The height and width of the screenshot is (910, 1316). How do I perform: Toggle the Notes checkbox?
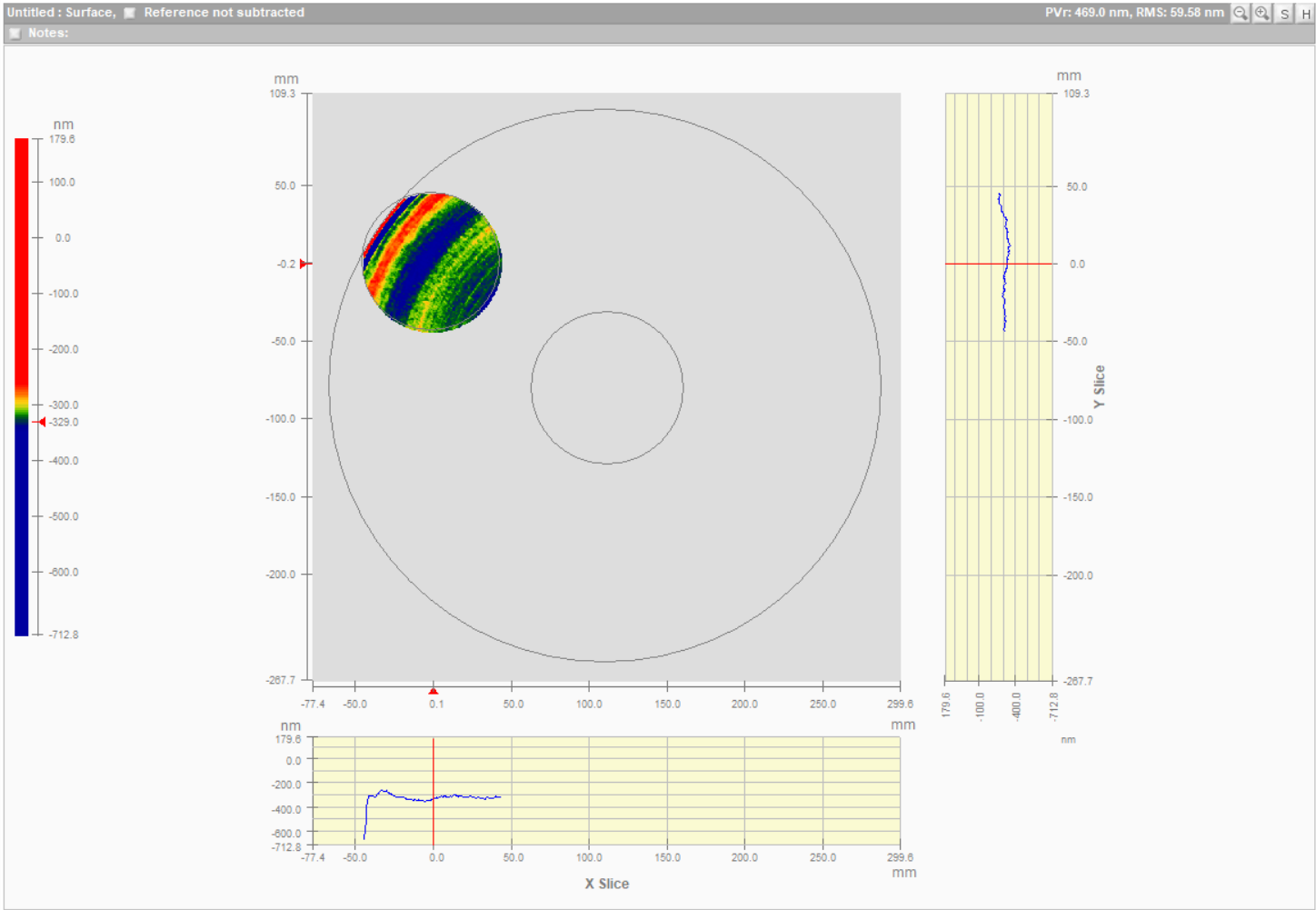click(15, 33)
